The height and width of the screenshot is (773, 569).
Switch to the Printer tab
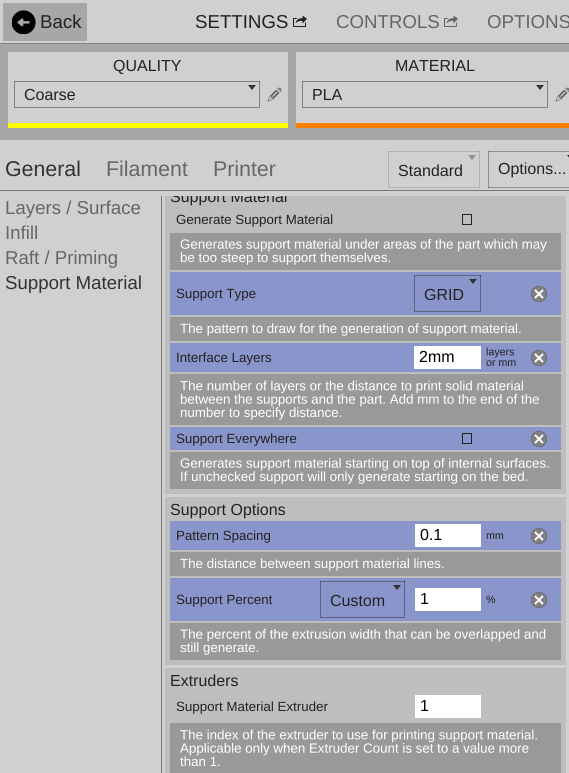point(244,169)
